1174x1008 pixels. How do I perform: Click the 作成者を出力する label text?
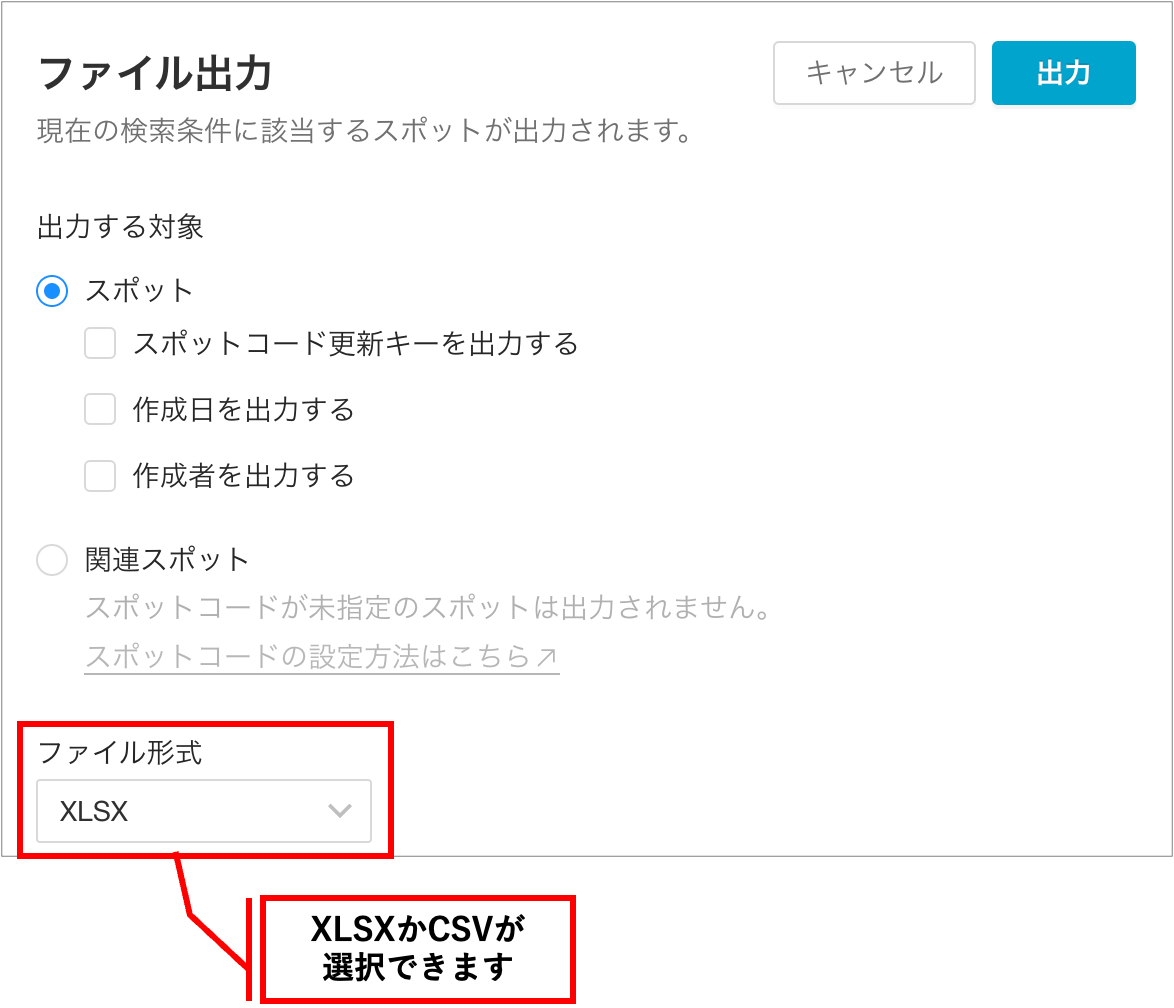(x=243, y=476)
